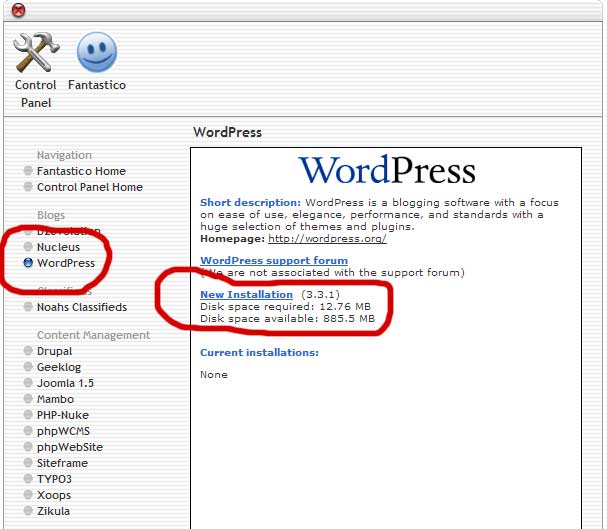Choose TYPO3 under Content Management
Image resolution: width=607 pixels, height=529 pixels.
click(54, 479)
